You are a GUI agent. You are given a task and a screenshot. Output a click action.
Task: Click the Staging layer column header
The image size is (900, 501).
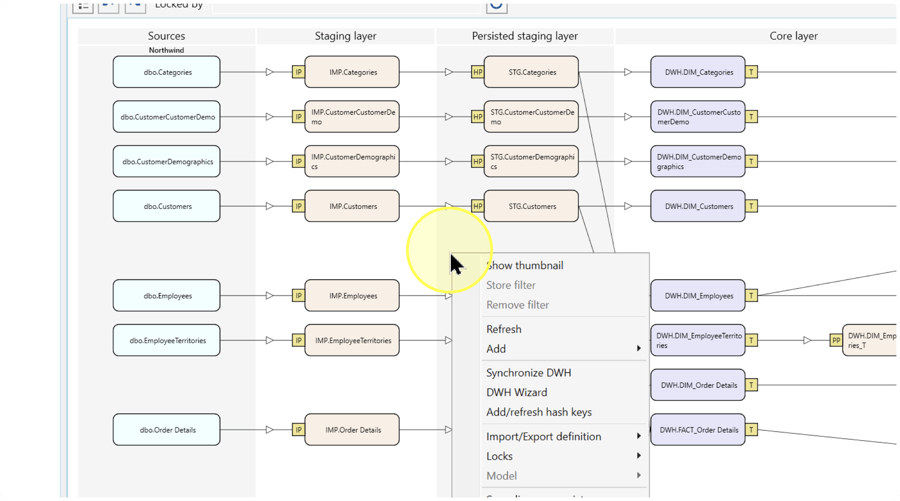coord(346,36)
